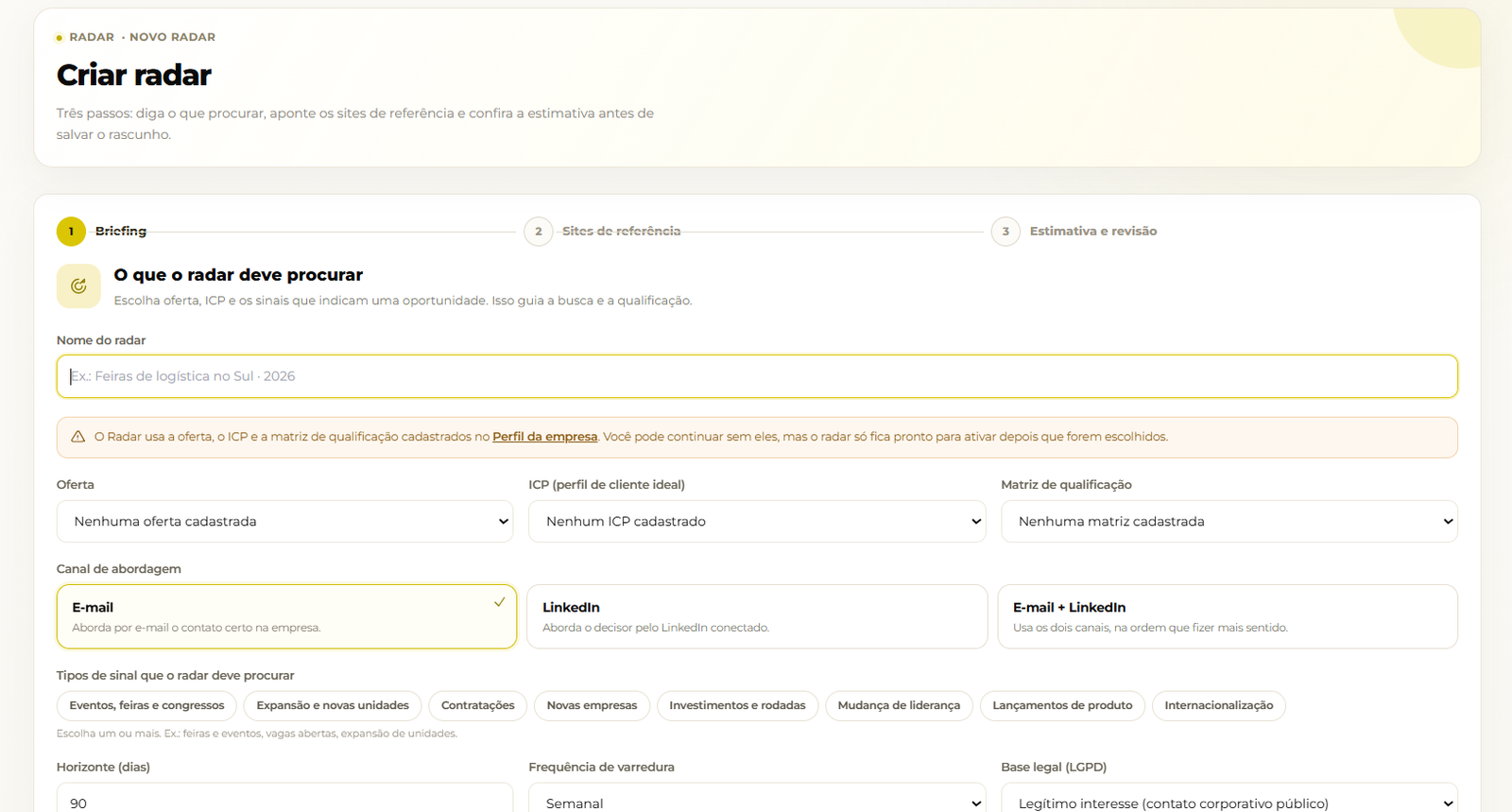
Task: Go to the Briefing step
Action: 121,232
